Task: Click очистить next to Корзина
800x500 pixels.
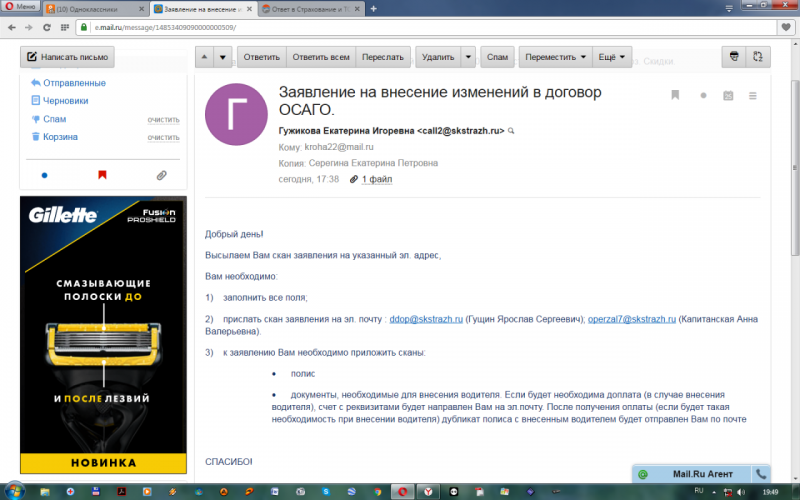Action: tap(163, 138)
